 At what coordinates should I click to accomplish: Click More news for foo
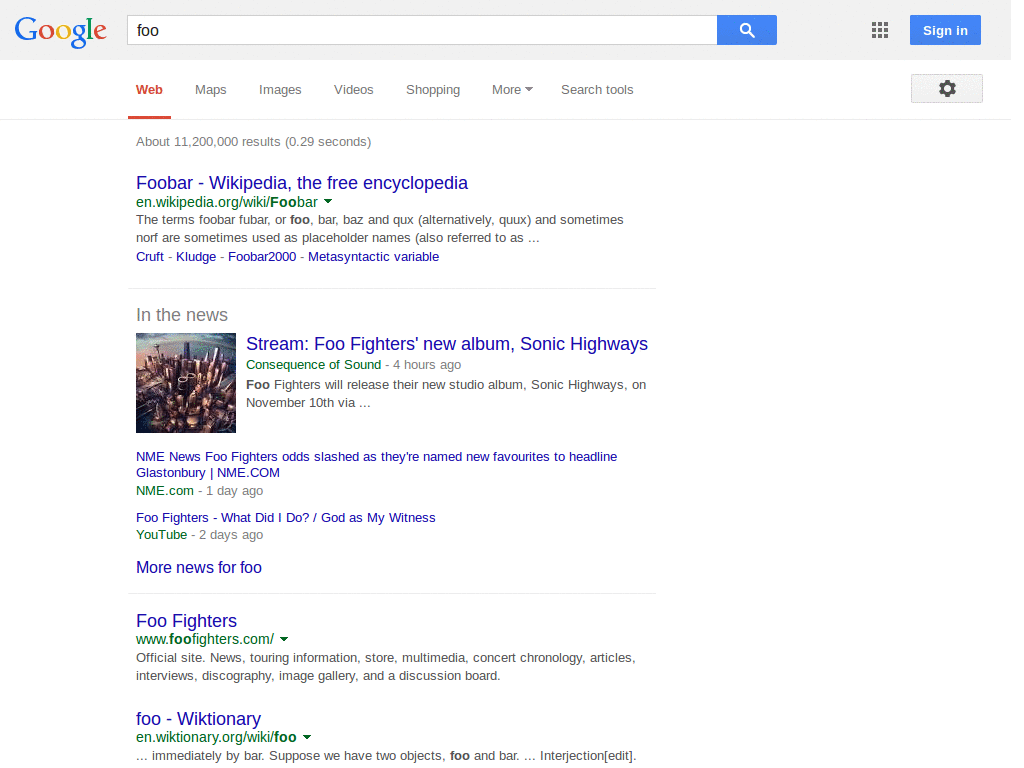[199, 568]
